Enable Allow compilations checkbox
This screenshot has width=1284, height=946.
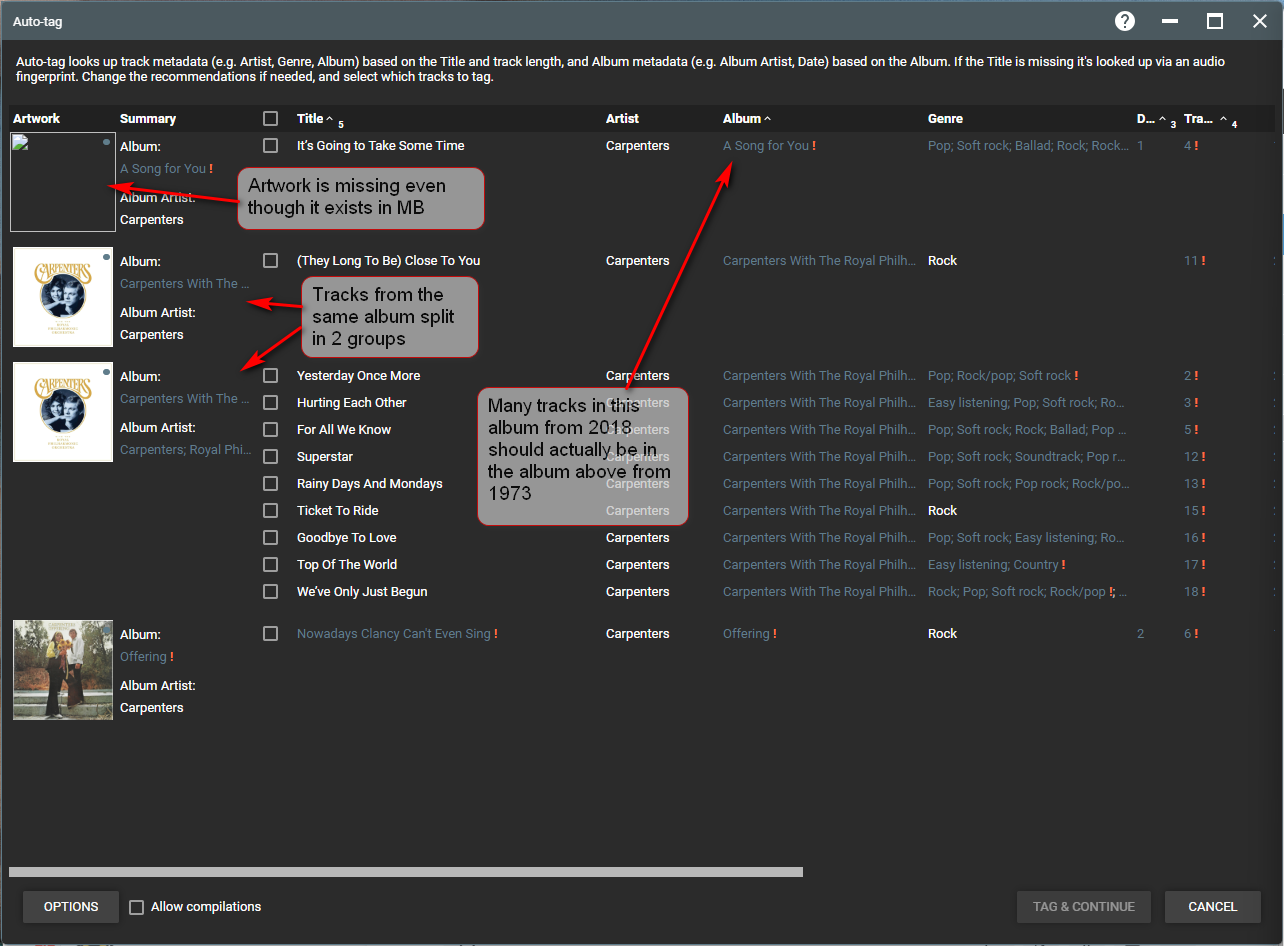(x=137, y=907)
